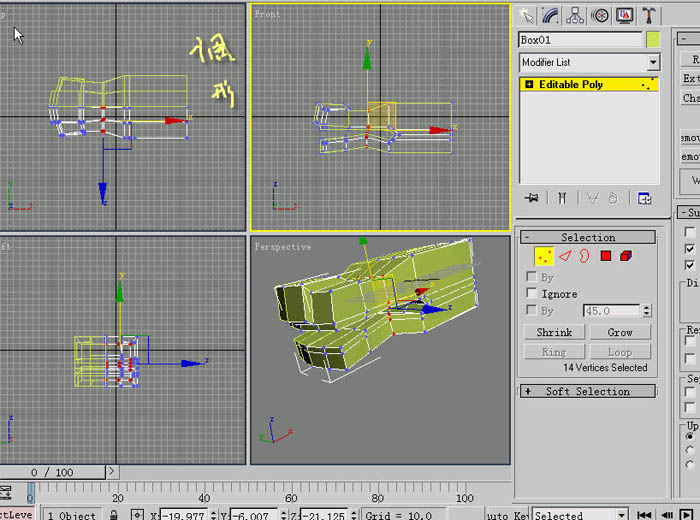Click the partially visible Cha button

click(690, 98)
